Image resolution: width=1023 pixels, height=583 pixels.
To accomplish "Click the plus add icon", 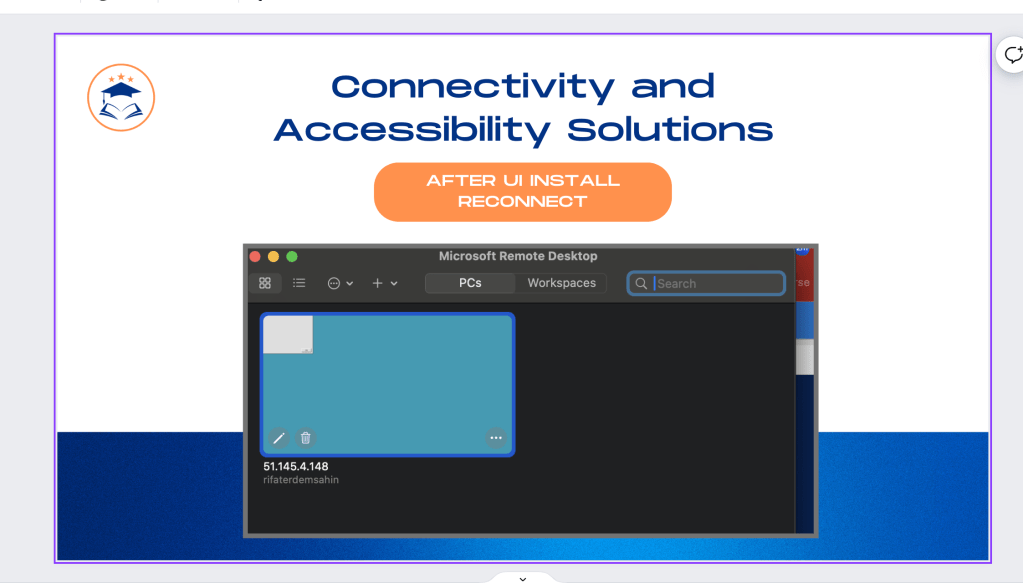I will (x=377, y=283).
